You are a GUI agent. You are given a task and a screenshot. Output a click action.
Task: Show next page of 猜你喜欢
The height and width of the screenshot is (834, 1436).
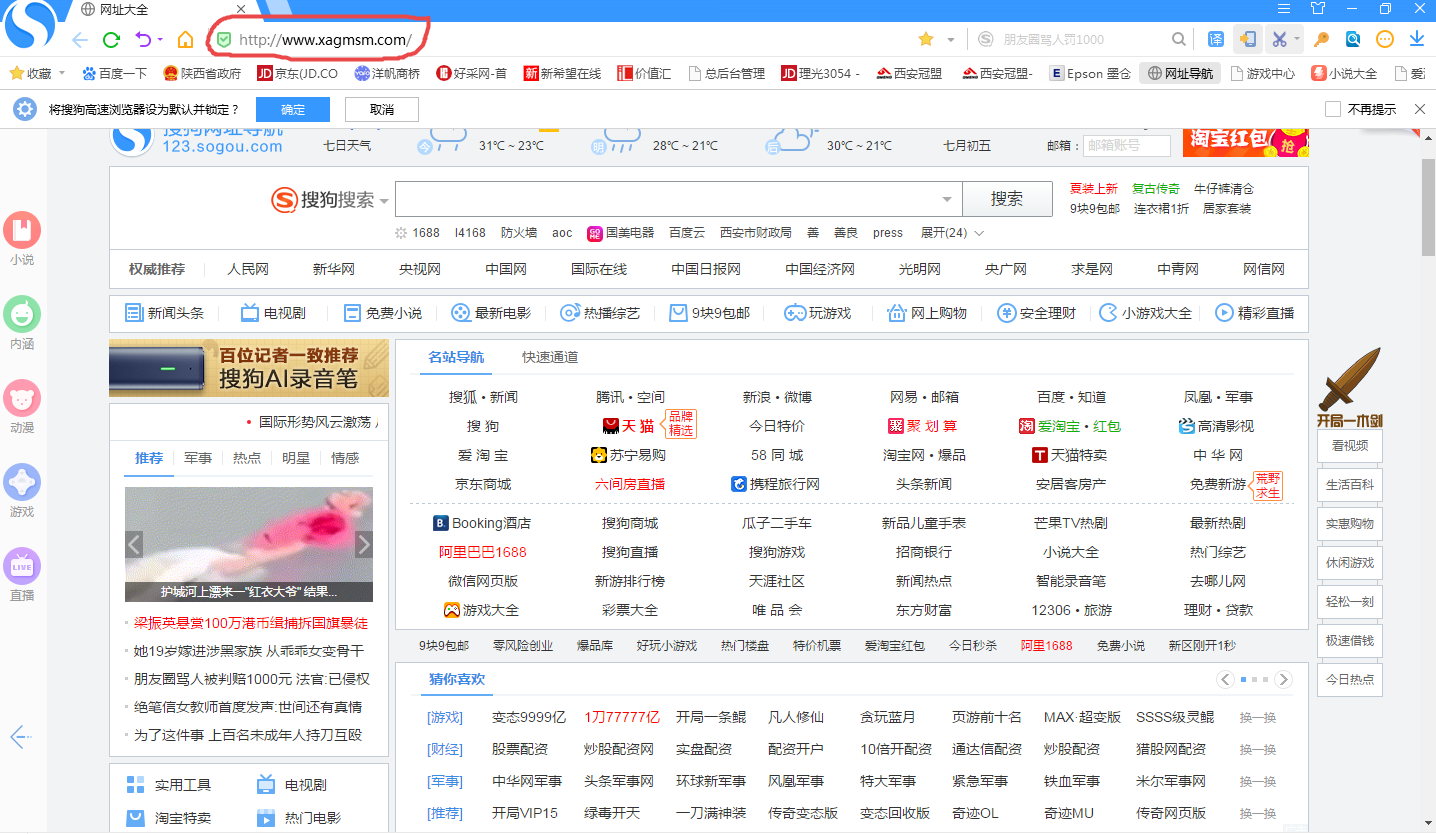(x=1284, y=680)
